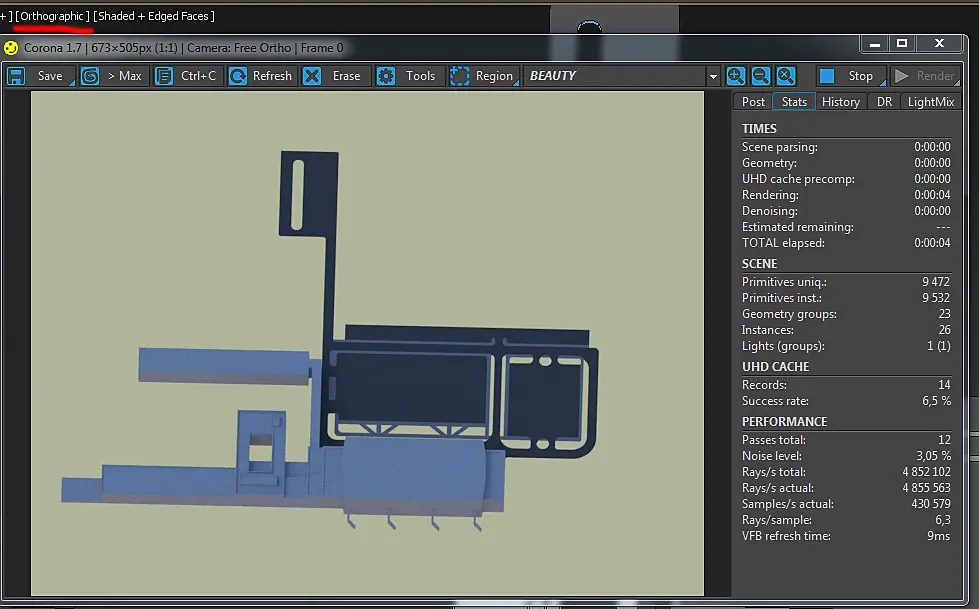Click the Save floppy disk icon
This screenshot has height=609, width=979.
click(17, 76)
